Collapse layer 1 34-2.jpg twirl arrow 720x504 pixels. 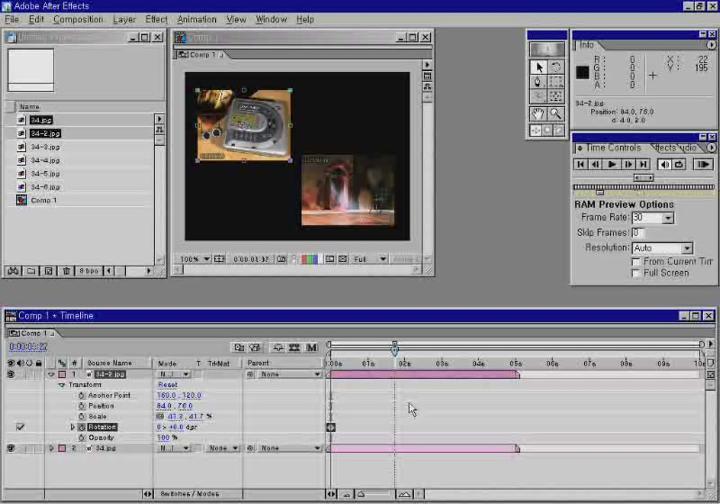tap(51, 375)
